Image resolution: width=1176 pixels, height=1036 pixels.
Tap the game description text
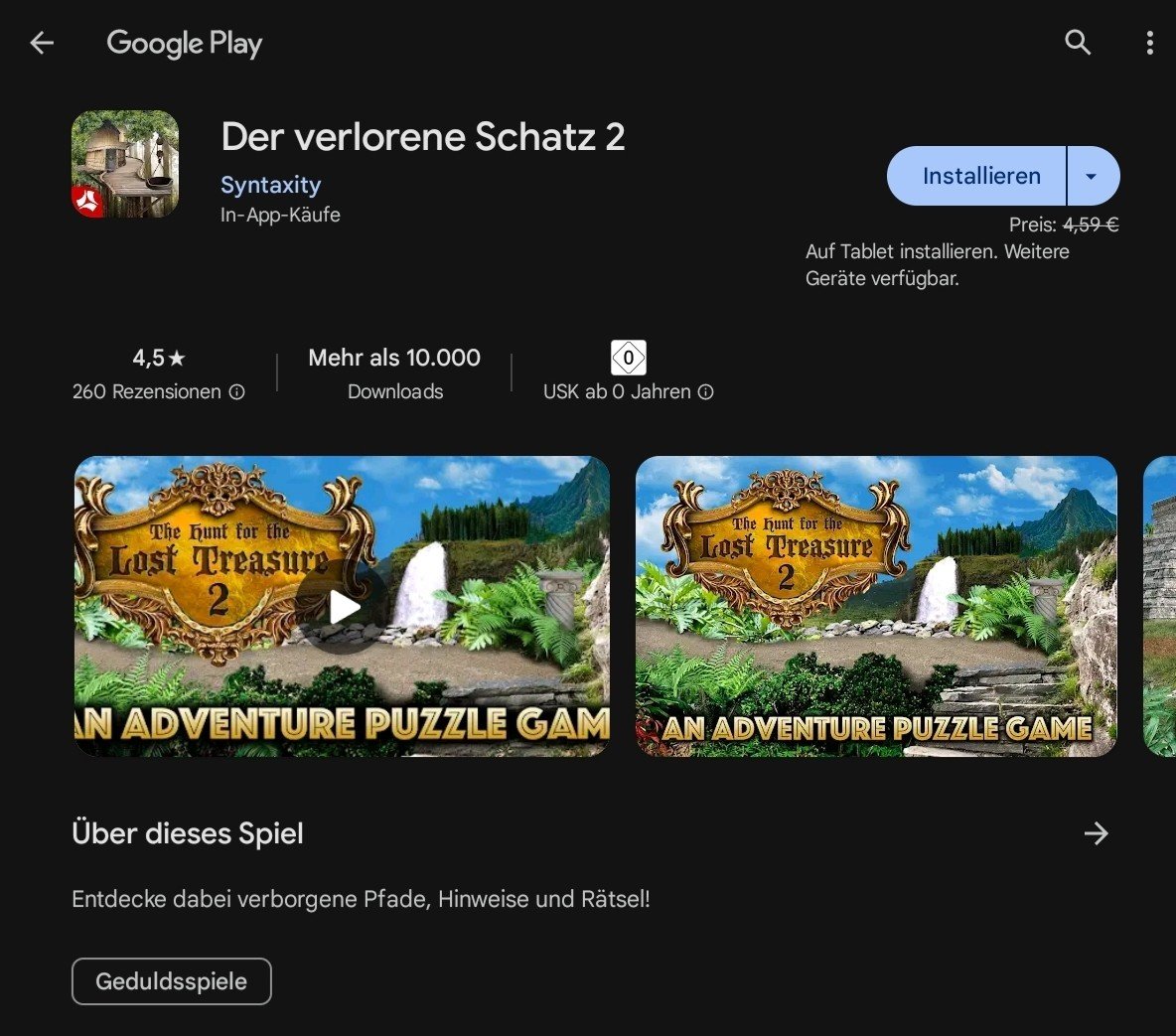(361, 899)
